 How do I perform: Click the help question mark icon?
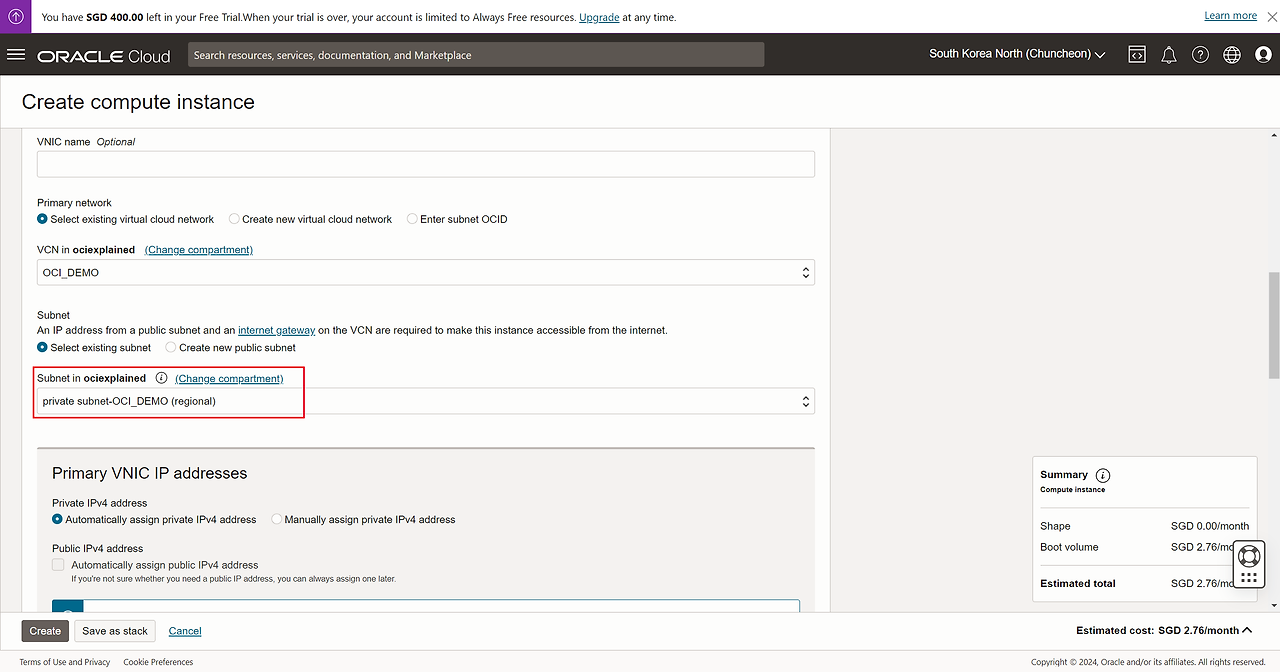point(1200,55)
